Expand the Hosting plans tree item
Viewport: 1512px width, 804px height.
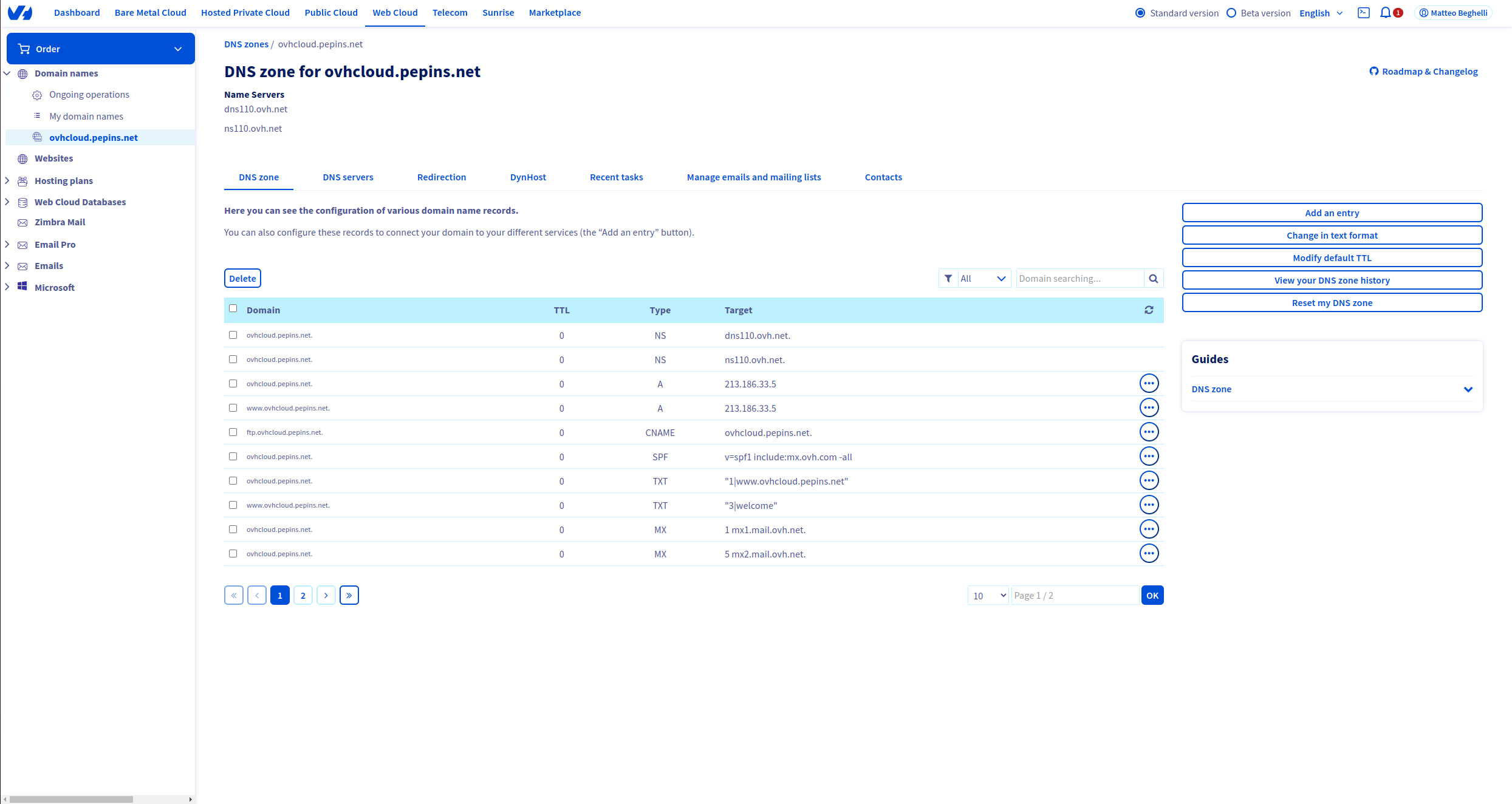click(7, 181)
